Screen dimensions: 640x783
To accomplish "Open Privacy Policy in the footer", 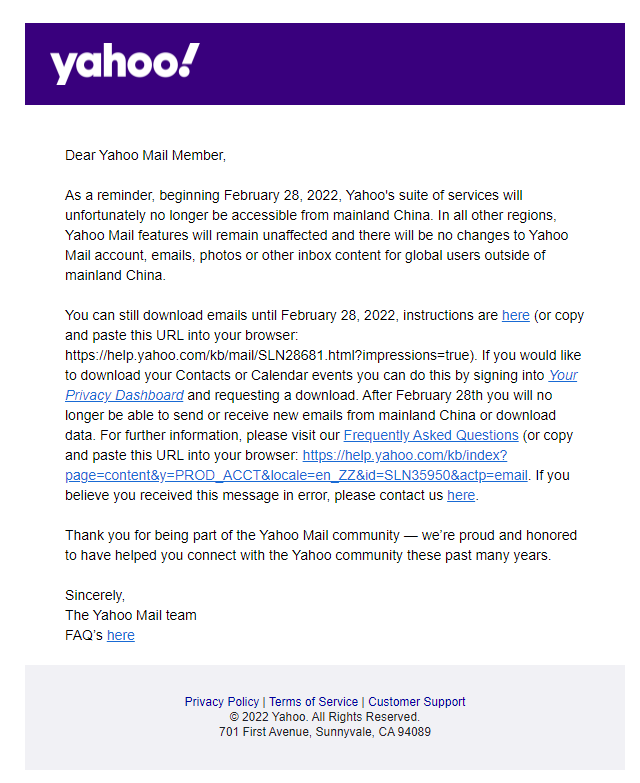I will click(x=222, y=702).
